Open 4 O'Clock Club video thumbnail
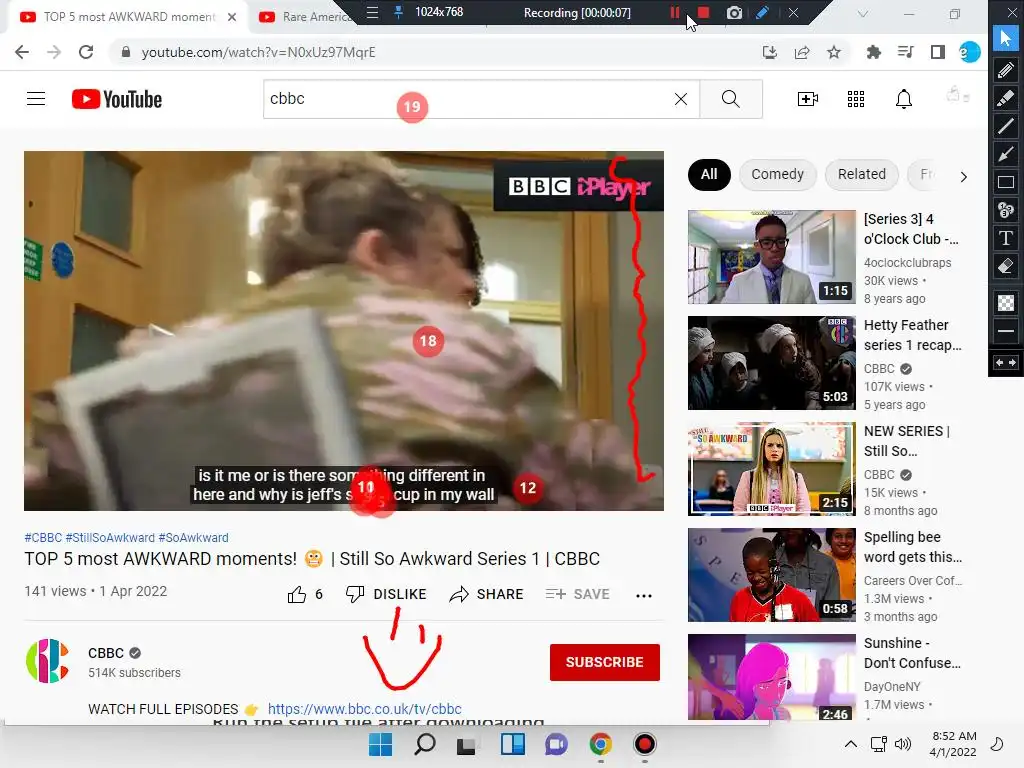1024x768 pixels. 771,257
